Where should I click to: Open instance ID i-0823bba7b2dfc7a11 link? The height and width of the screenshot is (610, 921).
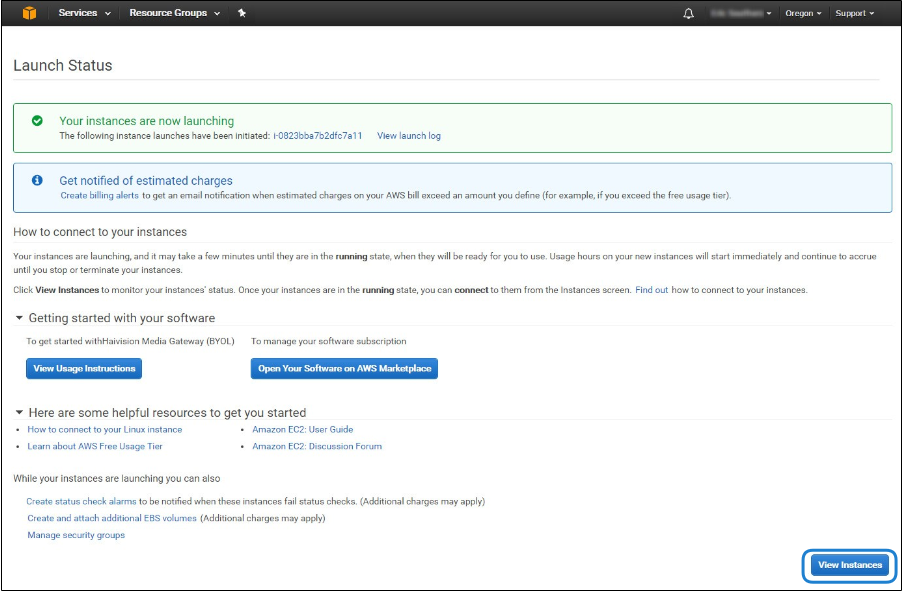317,136
